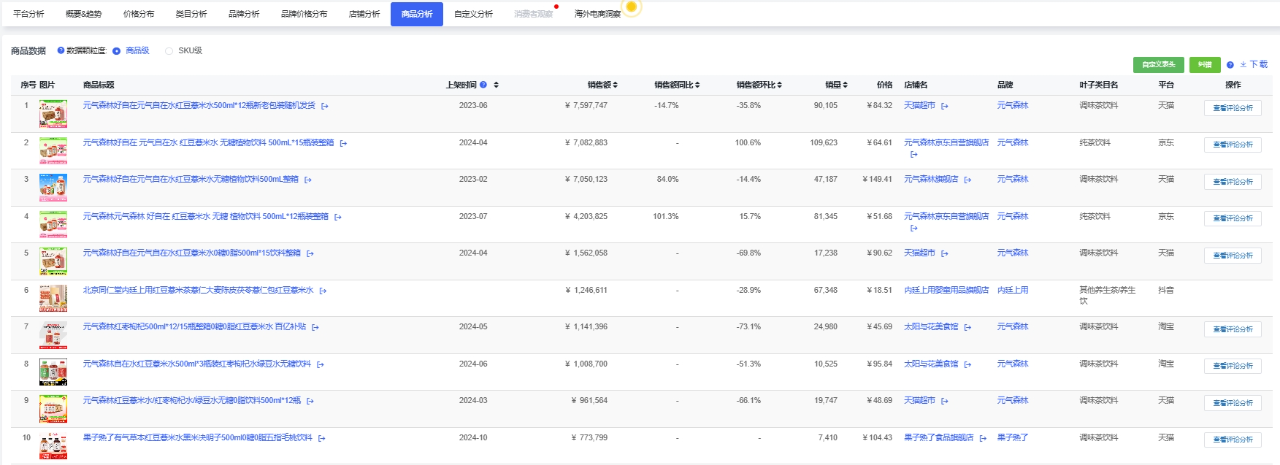Open external link icon for product row 1

[324, 105]
